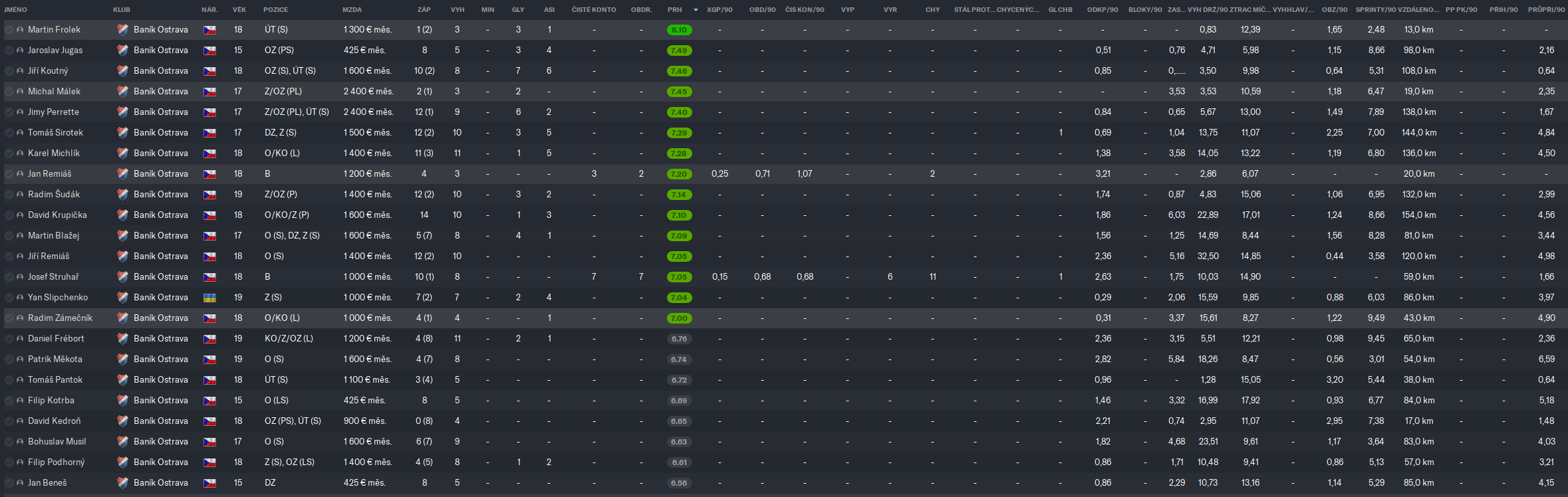The height and width of the screenshot is (497, 1568).
Task: Click the JMÉNO column header
Action: pyautogui.click(x=16, y=10)
